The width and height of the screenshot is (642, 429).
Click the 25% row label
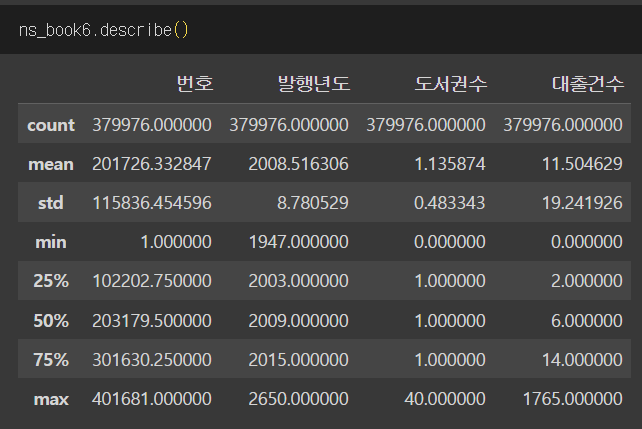pos(51,281)
